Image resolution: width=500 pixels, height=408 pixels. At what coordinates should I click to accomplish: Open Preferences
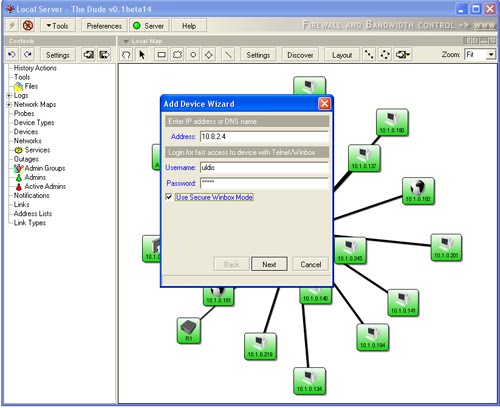[x=104, y=26]
